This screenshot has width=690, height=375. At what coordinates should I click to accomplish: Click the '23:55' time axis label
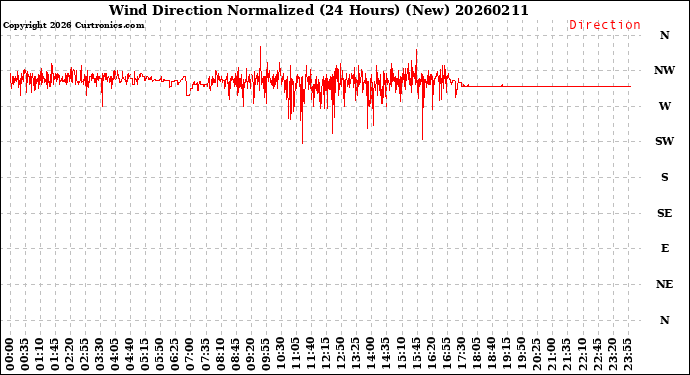pos(627,355)
